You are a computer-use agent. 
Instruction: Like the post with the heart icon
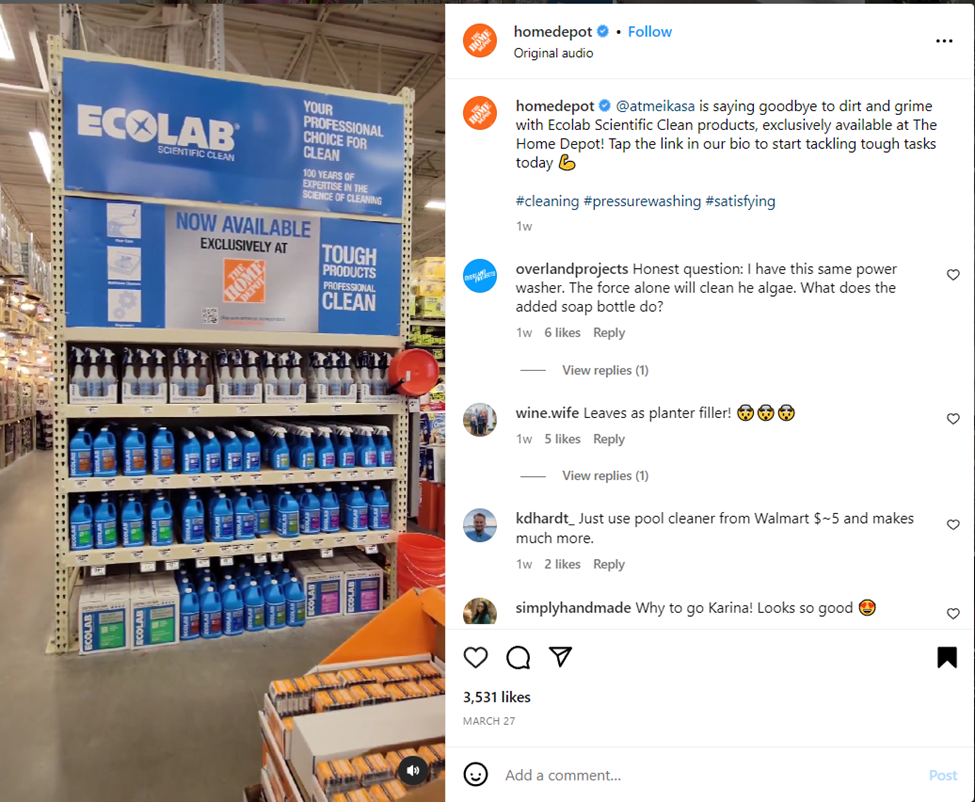tap(476, 657)
